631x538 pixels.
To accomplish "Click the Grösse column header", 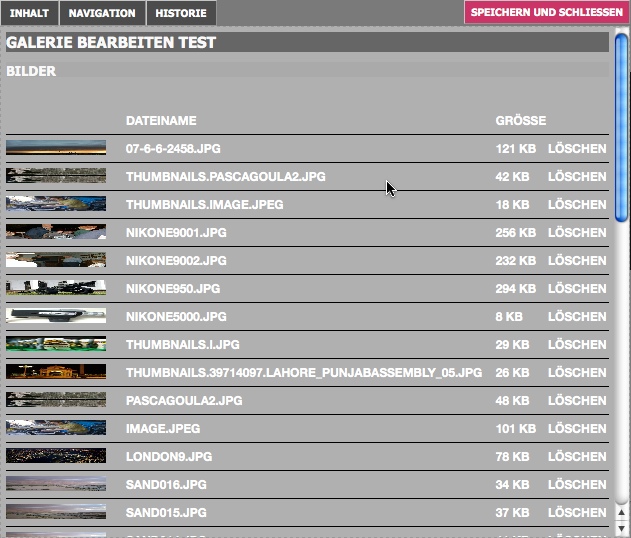I will coord(520,121).
